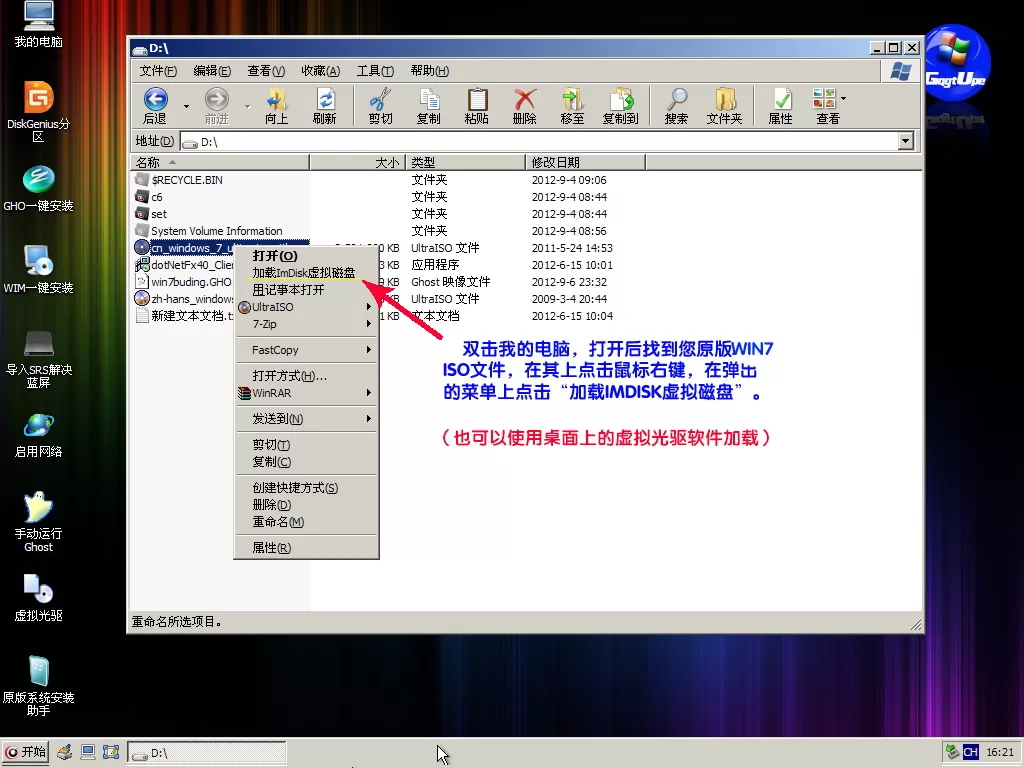The width and height of the screenshot is (1024, 768).
Task: Click the CH language indicator in tray
Action: 969,752
